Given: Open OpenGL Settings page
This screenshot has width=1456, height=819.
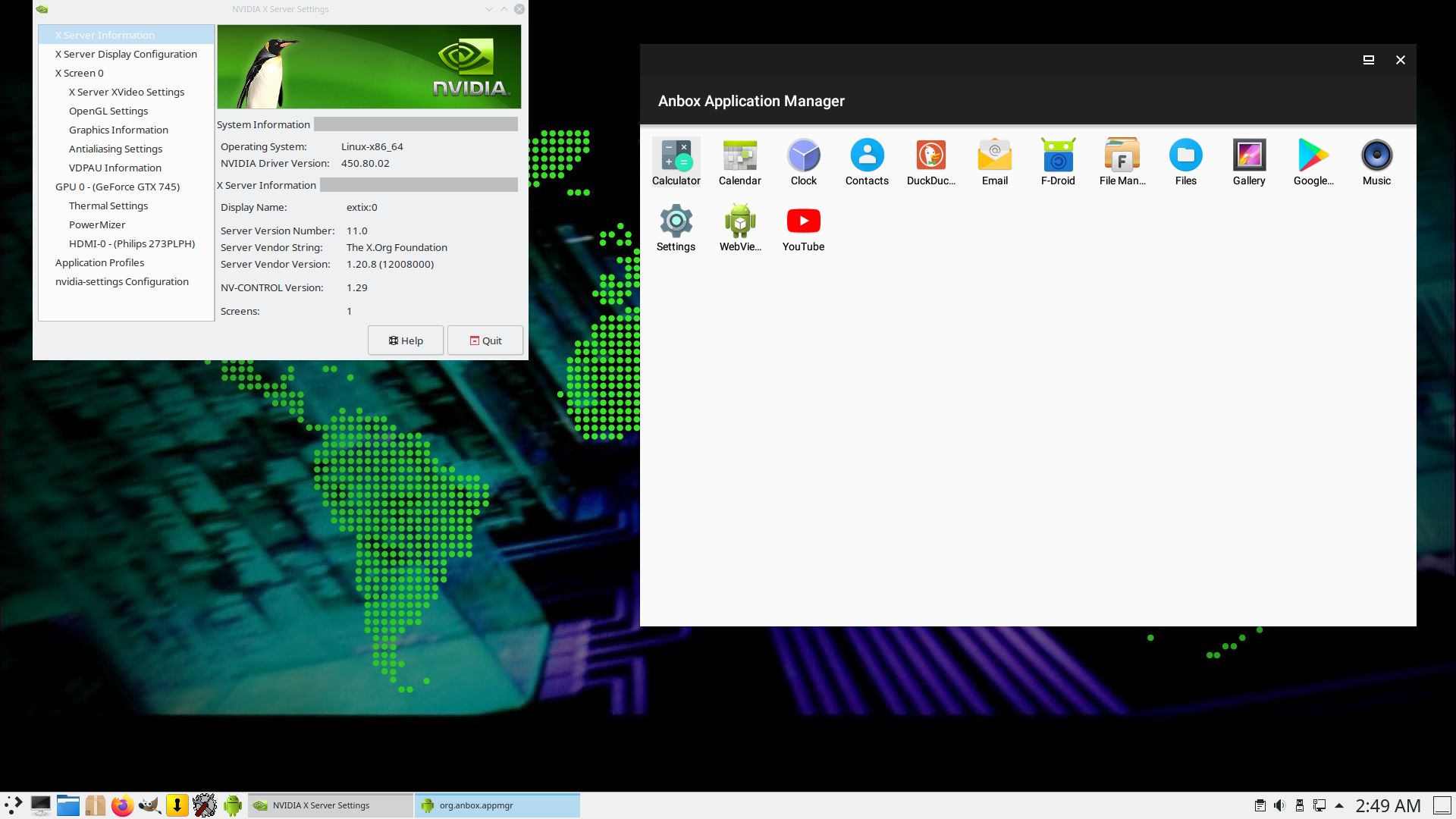Looking at the screenshot, I should click(127, 111).
